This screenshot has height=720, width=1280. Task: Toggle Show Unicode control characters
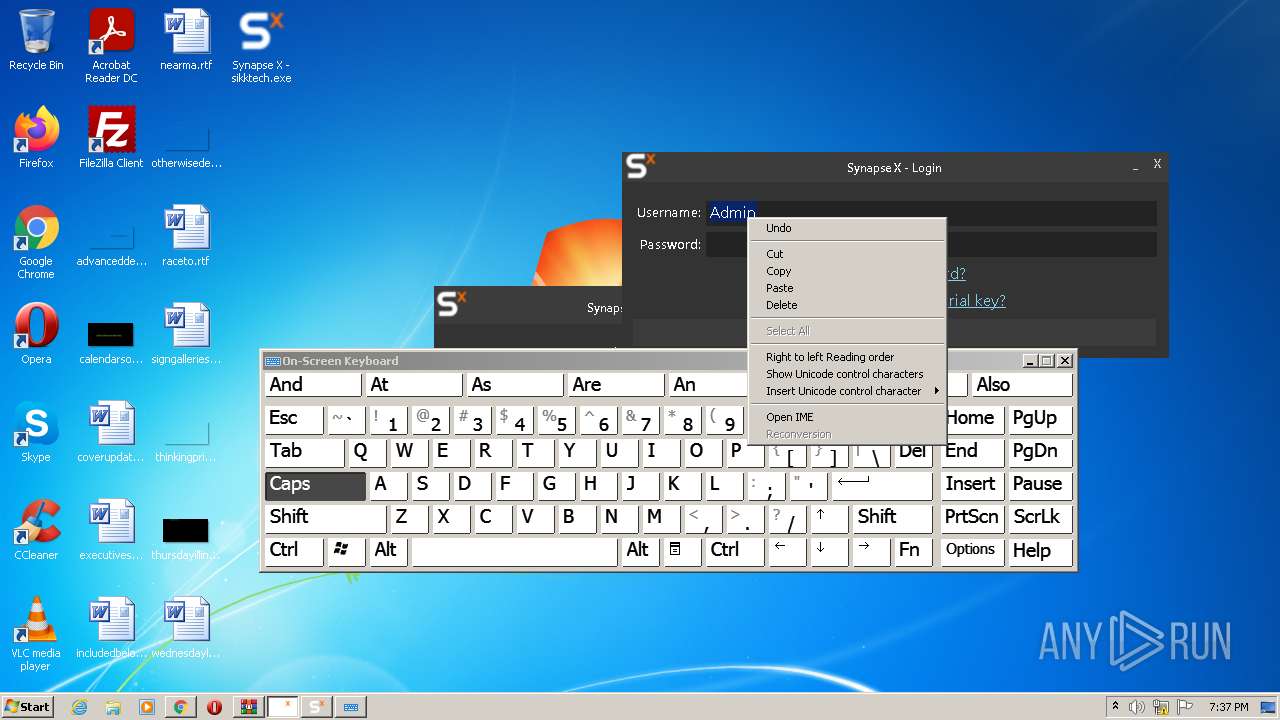tap(847, 374)
